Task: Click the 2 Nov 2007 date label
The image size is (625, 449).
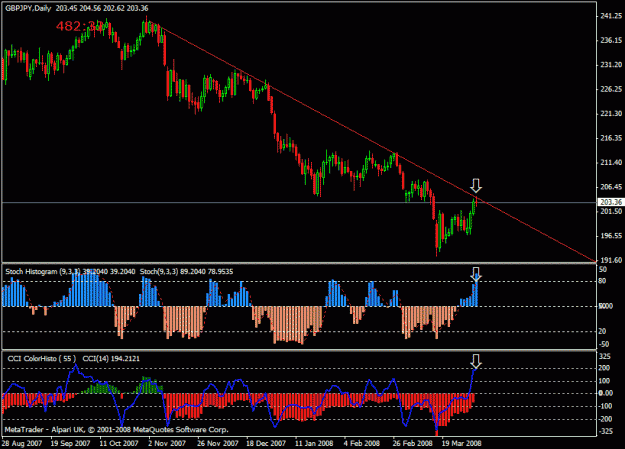Action: point(167,443)
